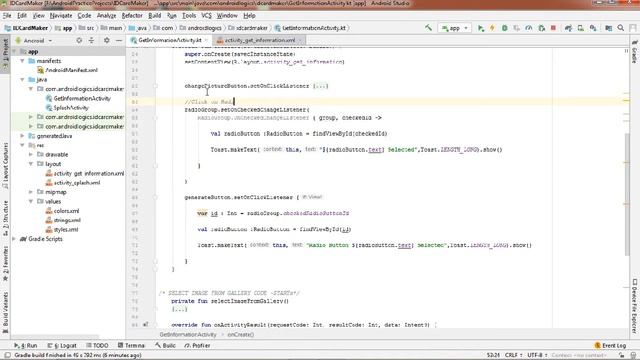The width and height of the screenshot is (640, 360).
Task: Collapse the res folder
Action: click(x=22, y=145)
